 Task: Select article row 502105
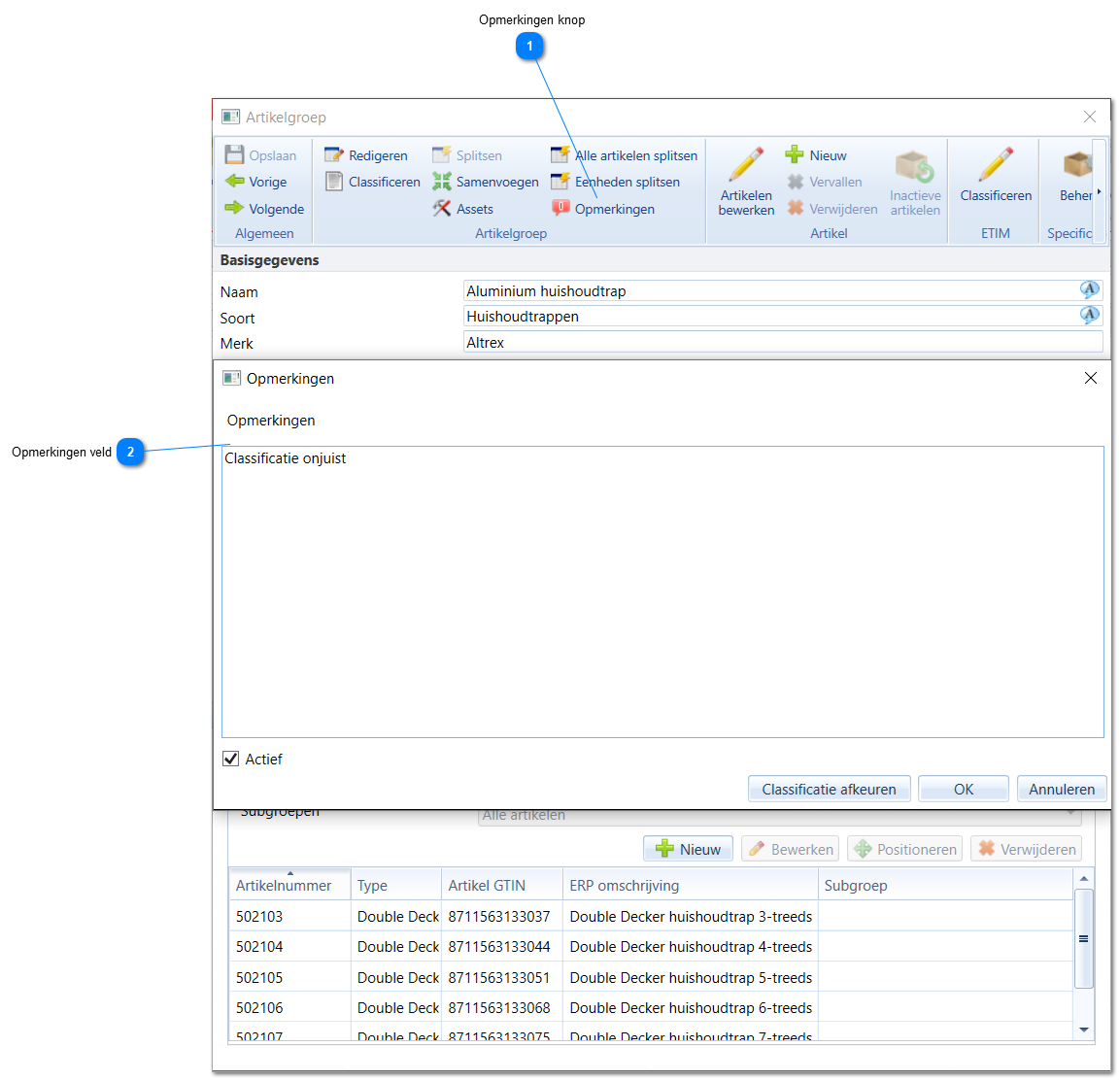coord(651,977)
